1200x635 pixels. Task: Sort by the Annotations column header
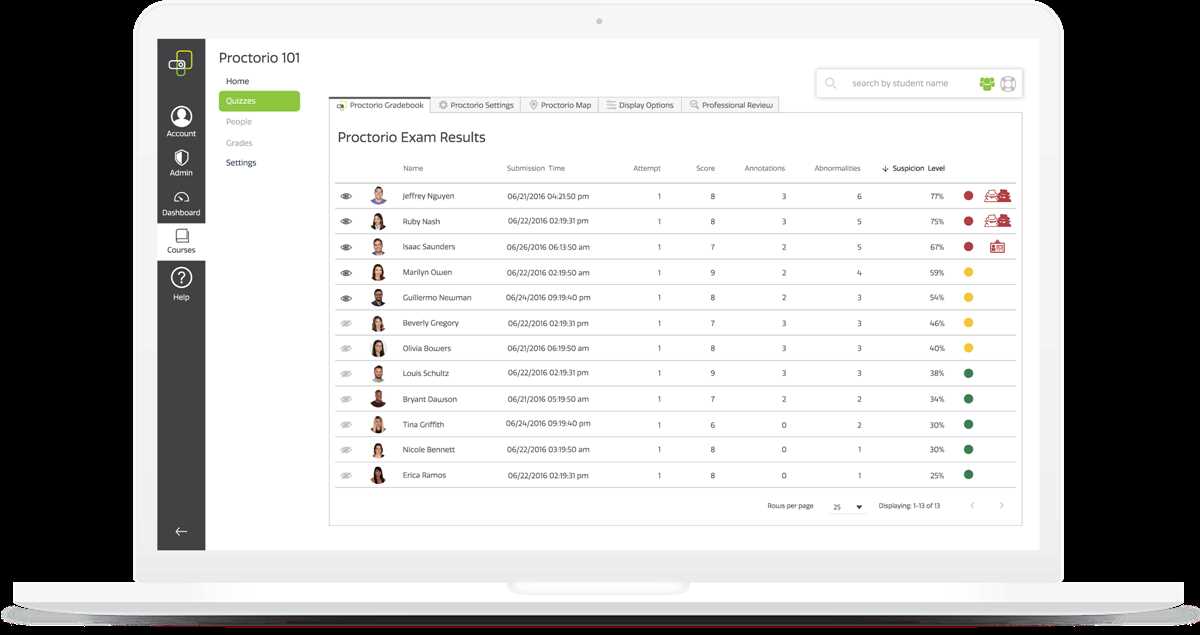click(765, 169)
